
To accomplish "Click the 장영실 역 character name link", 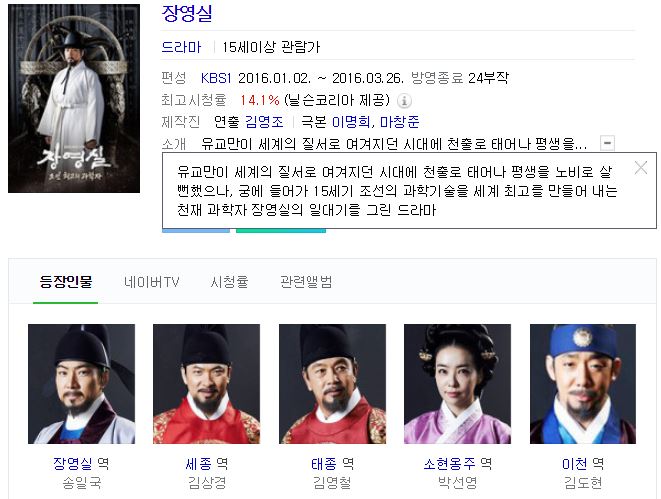I will click(81, 464).
